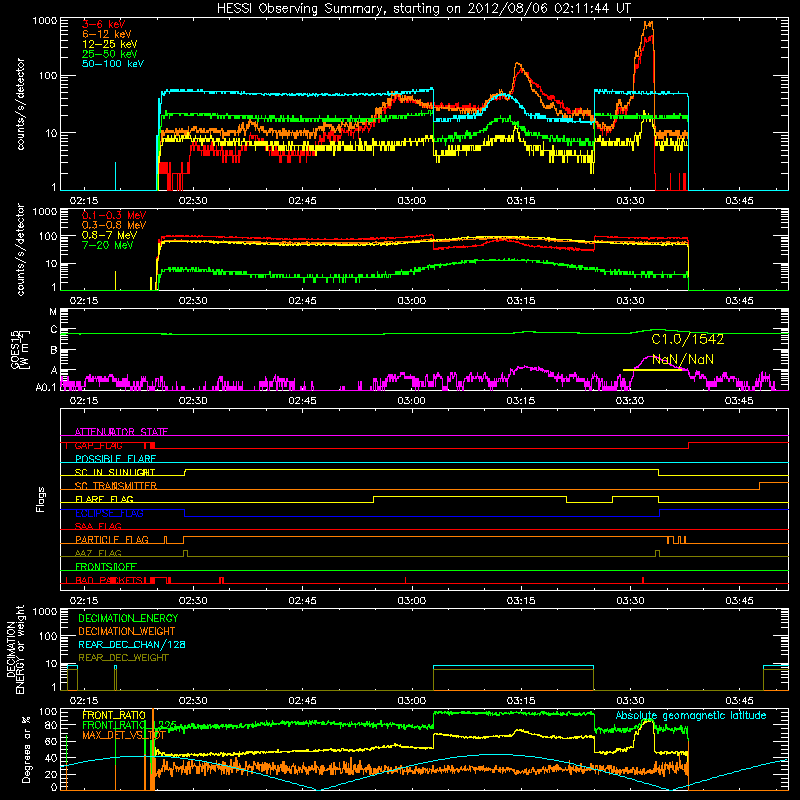Click the 03:00 time tick under the decimation panel
The height and width of the screenshot is (800, 800).
click(x=412, y=701)
